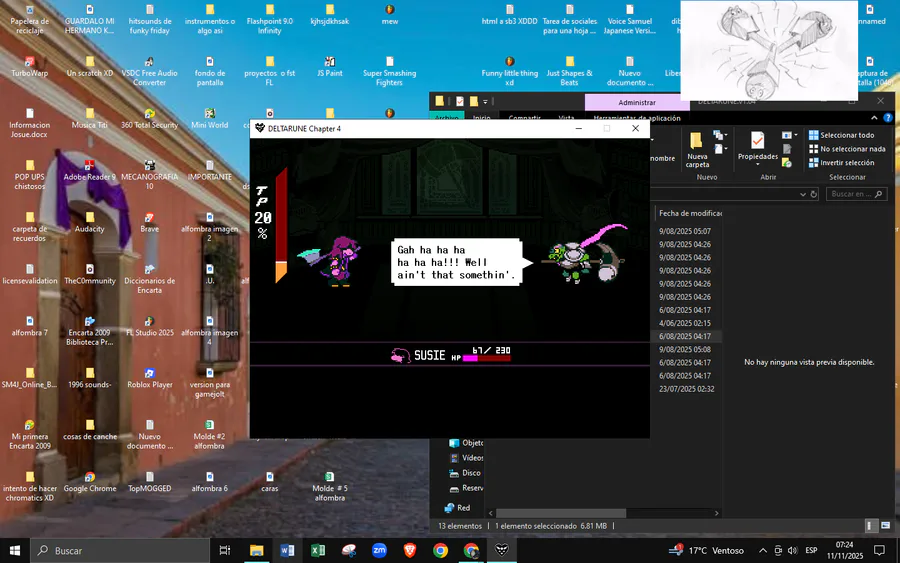Click No seleccionar nada

[x=847, y=149]
